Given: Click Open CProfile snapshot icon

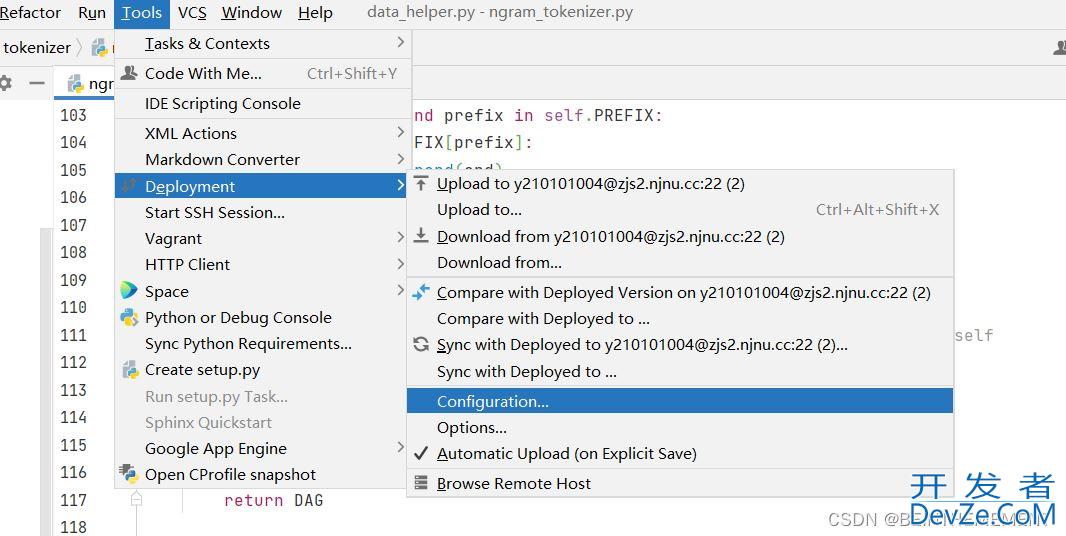Looking at the screenshot, I should [128, 473].
